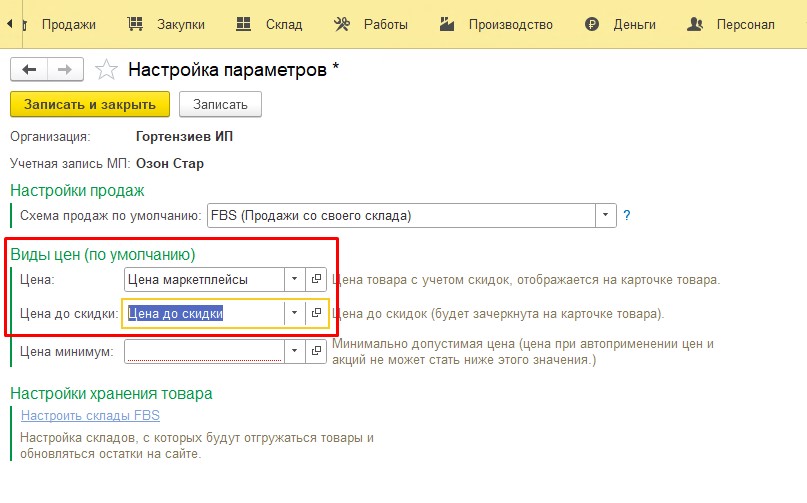
Task: Add page to favorites with star icon
Action: click(x=106, y=70)
